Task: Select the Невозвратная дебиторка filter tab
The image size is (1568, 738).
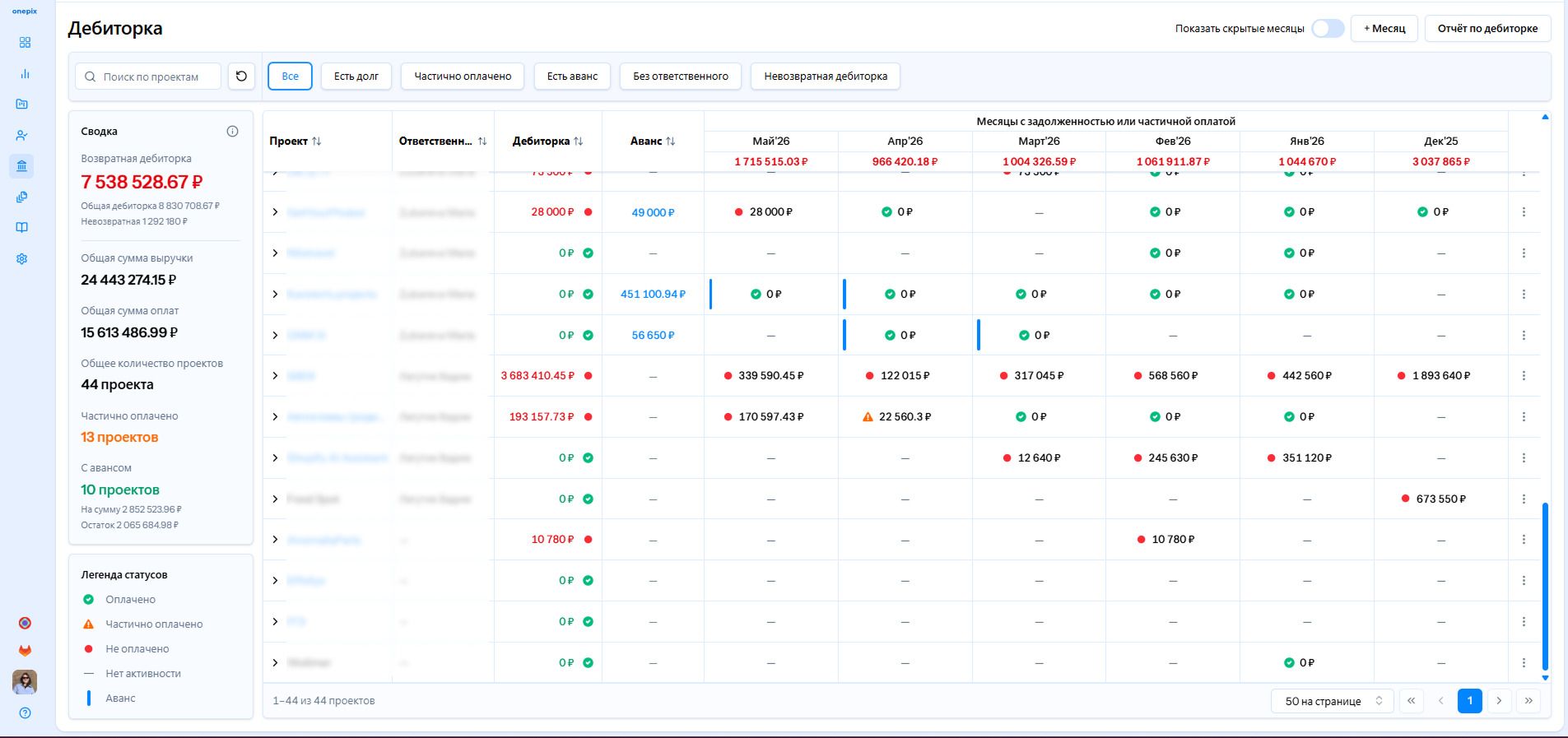Action: (826, 77)
